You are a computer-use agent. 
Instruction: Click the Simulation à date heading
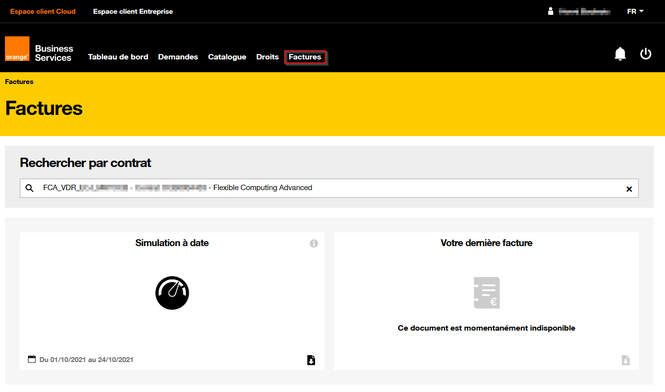172,243
